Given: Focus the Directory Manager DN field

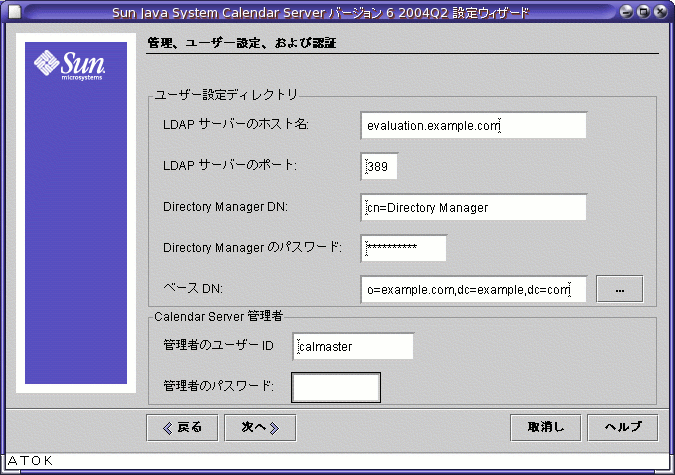Looking at the screenshot, I should click(x=473, y=208).
